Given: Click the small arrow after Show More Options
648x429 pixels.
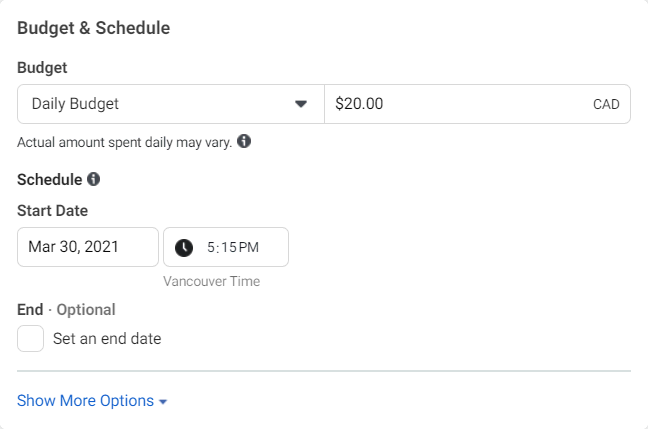Looking at the screenshot, I should pos(163,401).
